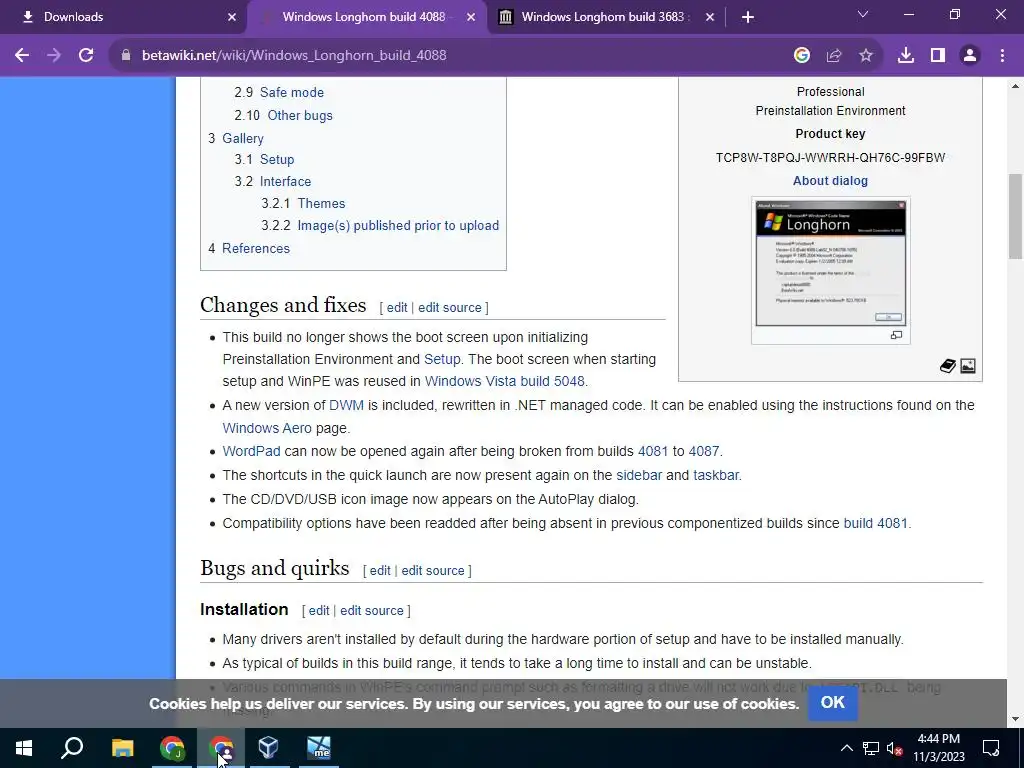Edit the Changes and fixes section
Screen dimensions: 1024x768
click(x=396, y=308)
